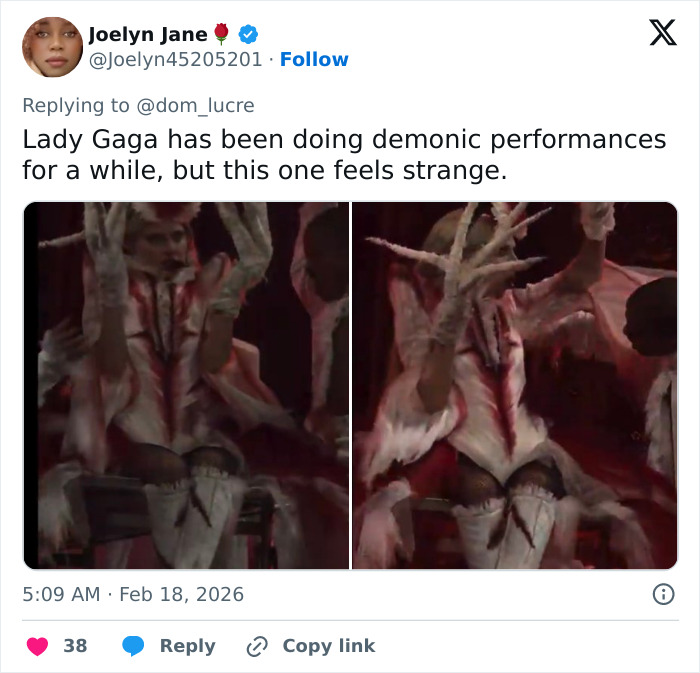Screen dimensions: 700x673
Task: Click the rose emoji beside the name
Action: [x=222, y=34]
